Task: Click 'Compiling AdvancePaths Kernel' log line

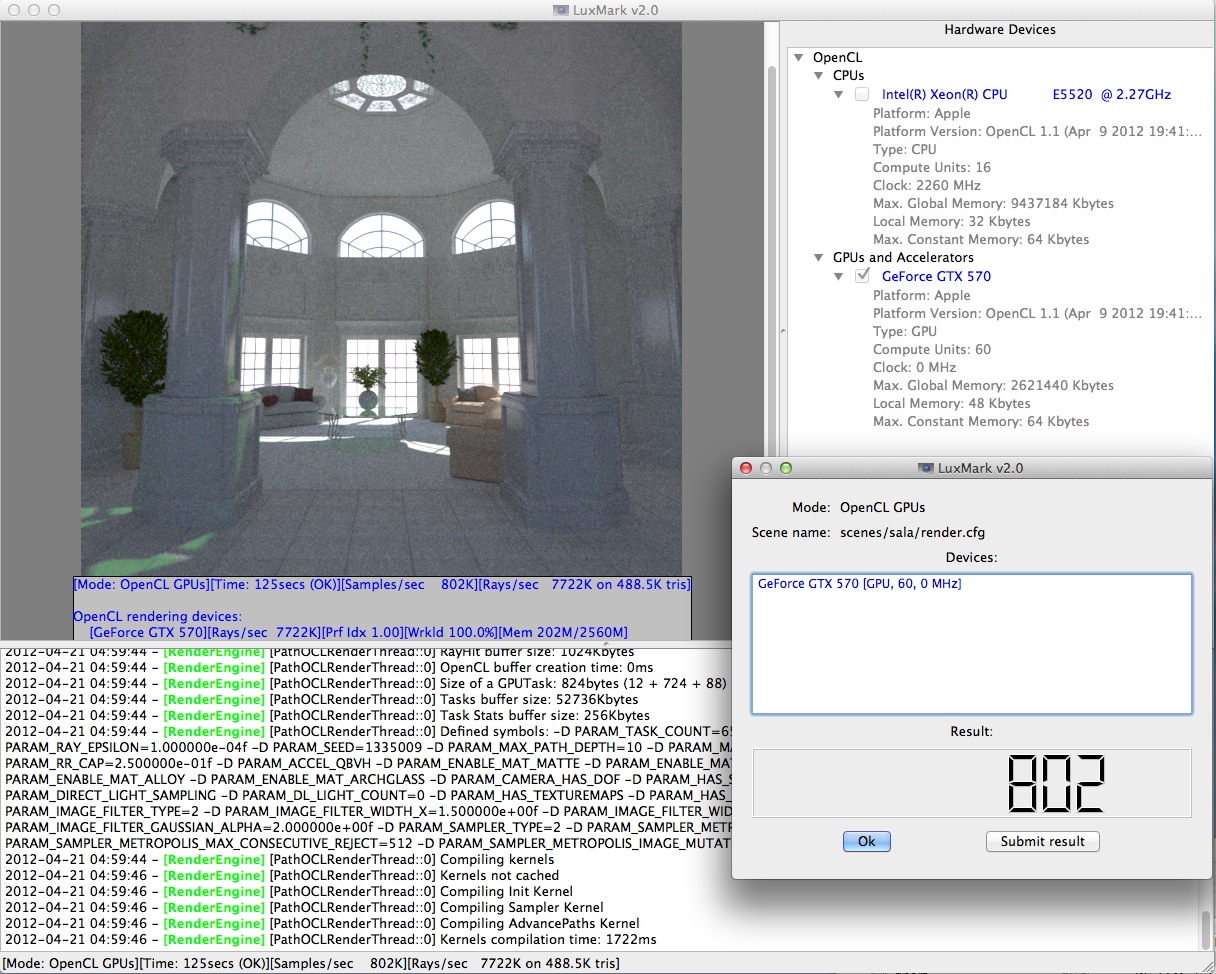Action: (322, 923)
